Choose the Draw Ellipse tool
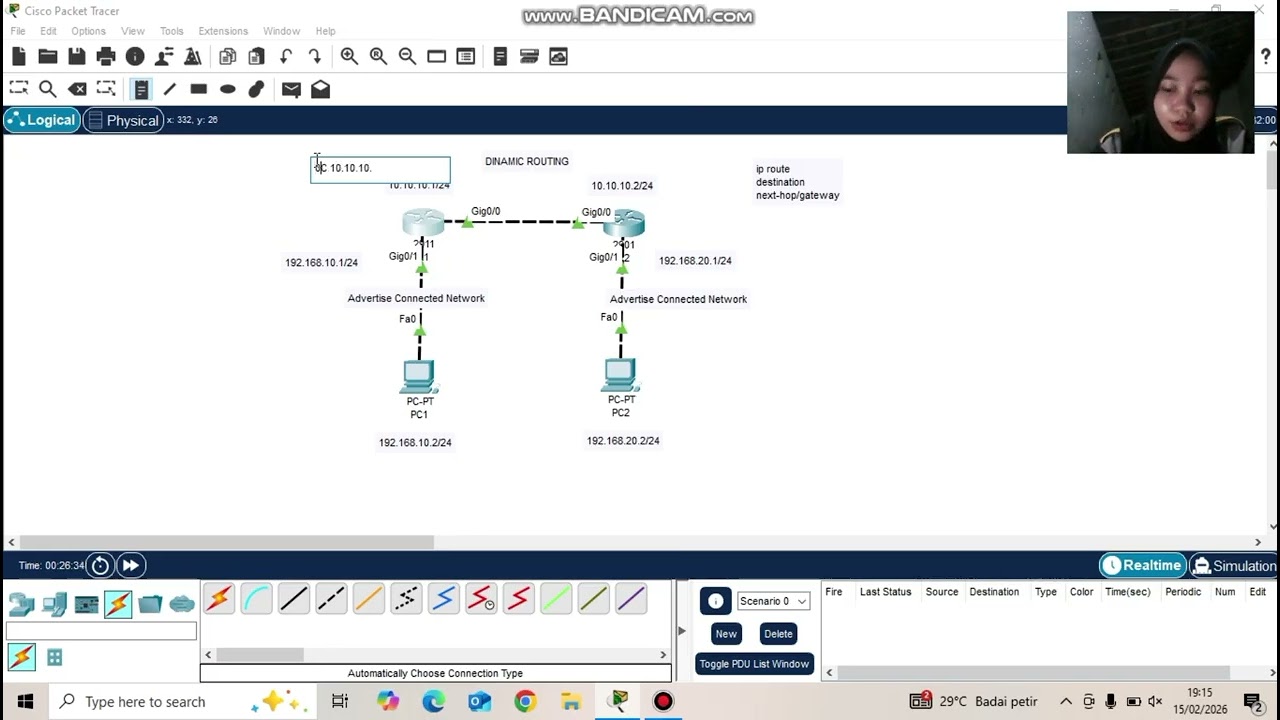This screenshot has width=1280, height=720. pyautogui.click(x=227, y=89)
